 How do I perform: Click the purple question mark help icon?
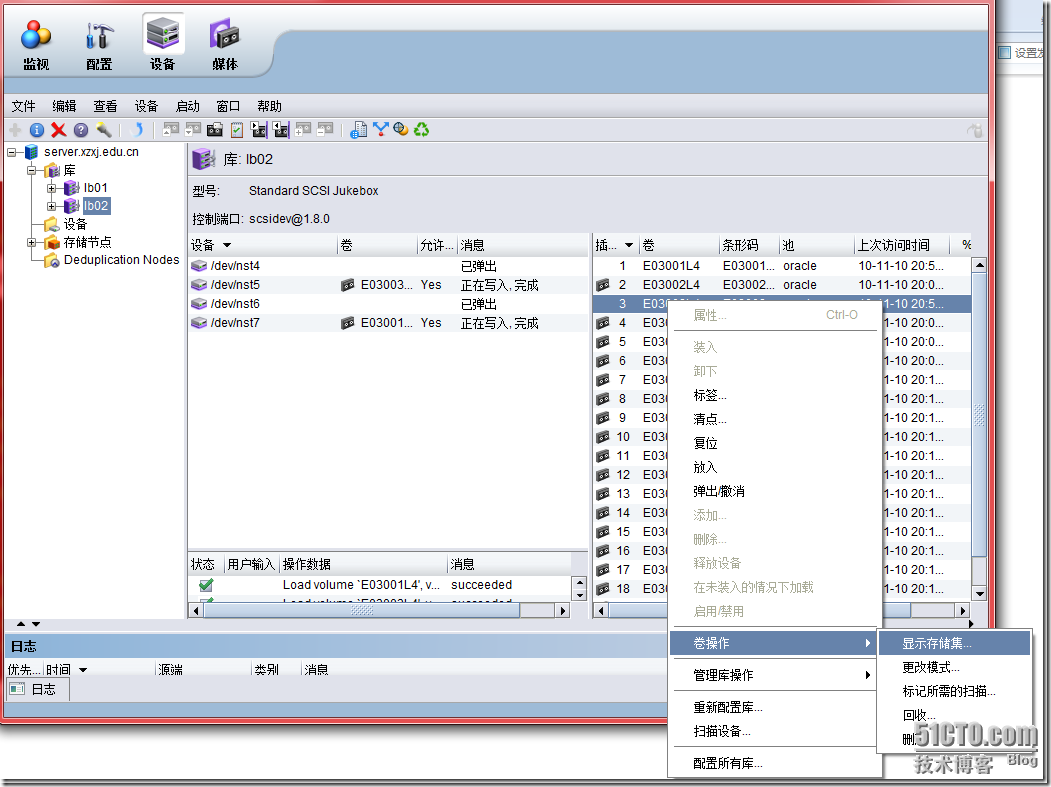(80, 130)
